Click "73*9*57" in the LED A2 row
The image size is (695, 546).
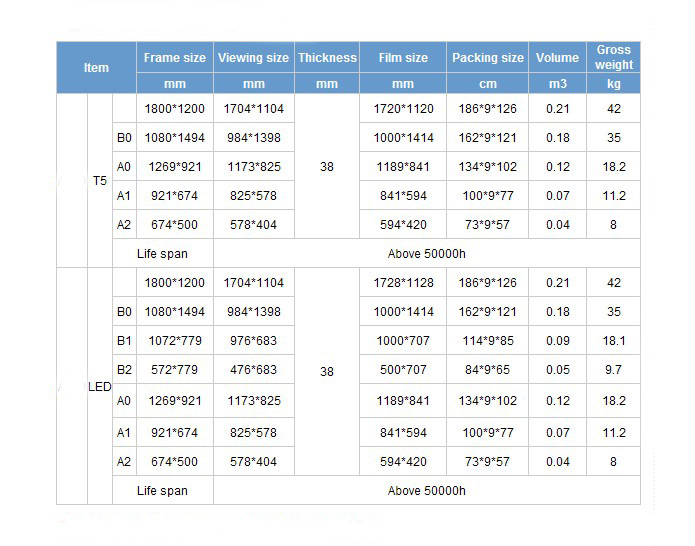tap(487, 462)
